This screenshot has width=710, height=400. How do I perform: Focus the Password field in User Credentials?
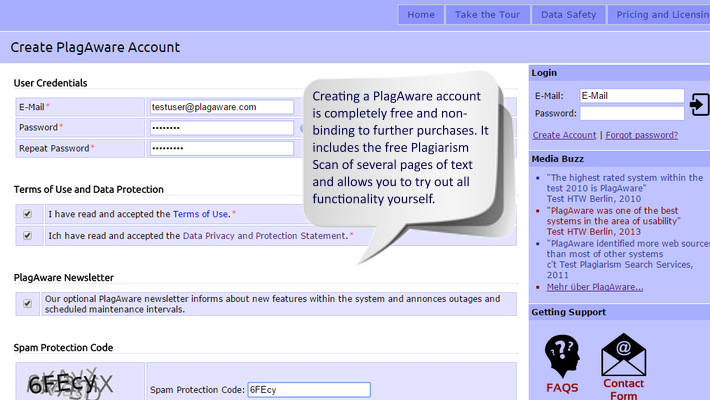click(x=222, y=128)
